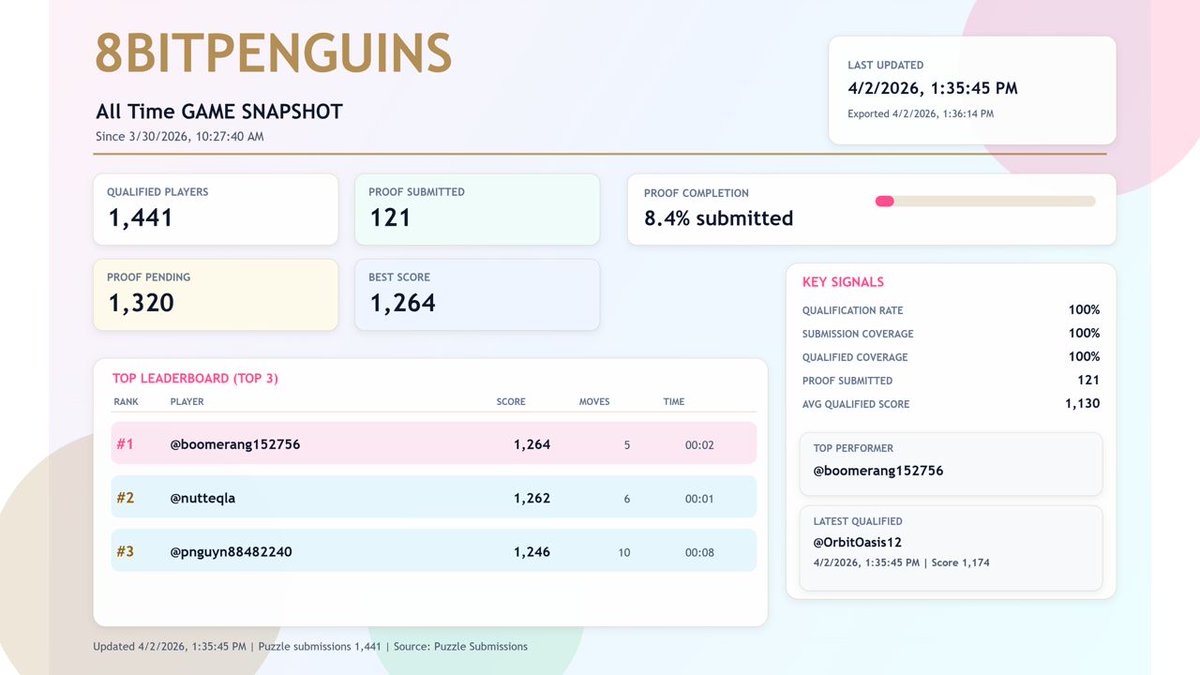Select the Proof Pending card
Screen dimensions: 1200x675
click(x=215, y=294)
